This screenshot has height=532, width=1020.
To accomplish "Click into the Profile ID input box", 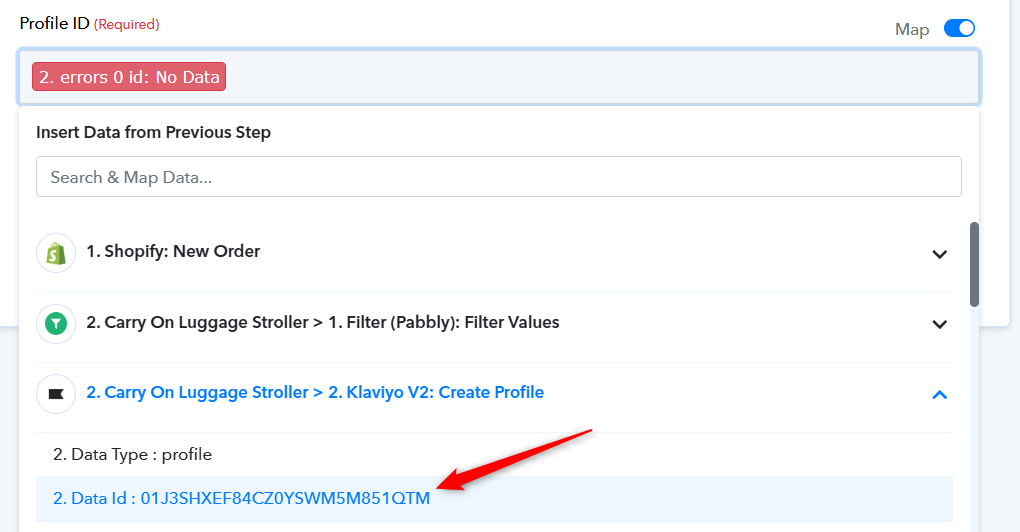I will (498, 77).
